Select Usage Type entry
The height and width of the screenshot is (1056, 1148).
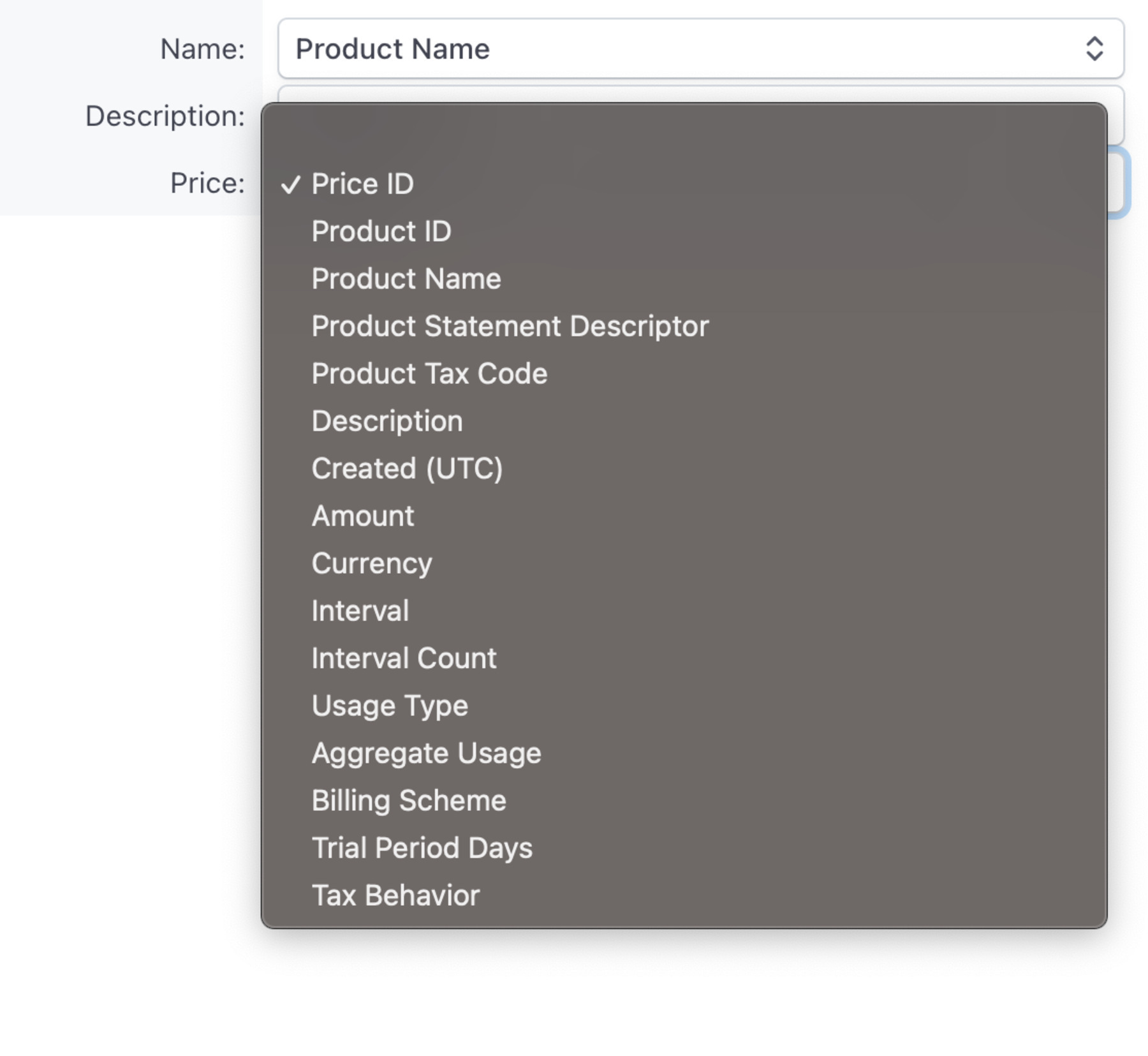click(389, 704)
